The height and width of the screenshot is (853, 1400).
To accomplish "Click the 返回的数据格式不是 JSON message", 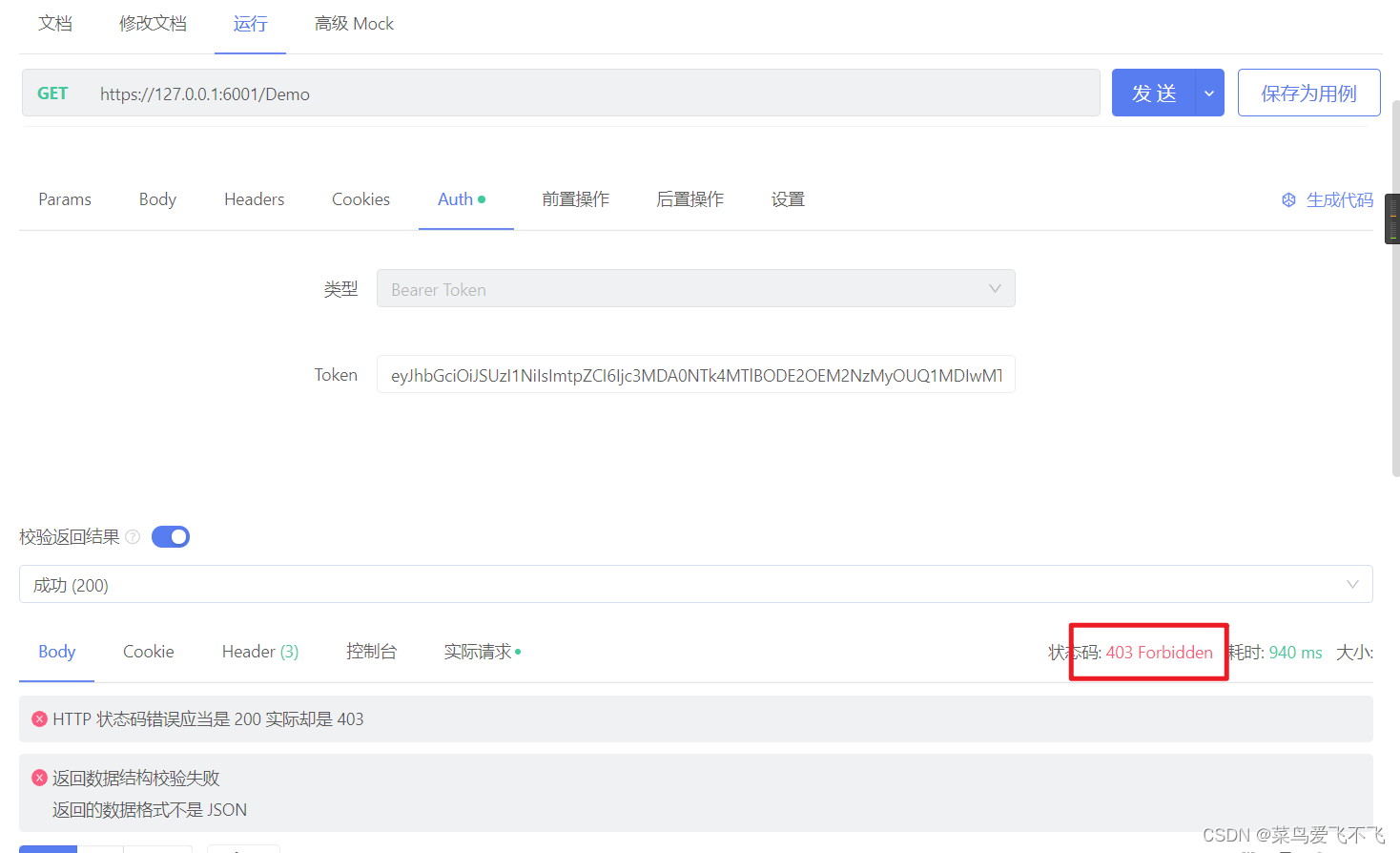I will click(x=150, y=810).
